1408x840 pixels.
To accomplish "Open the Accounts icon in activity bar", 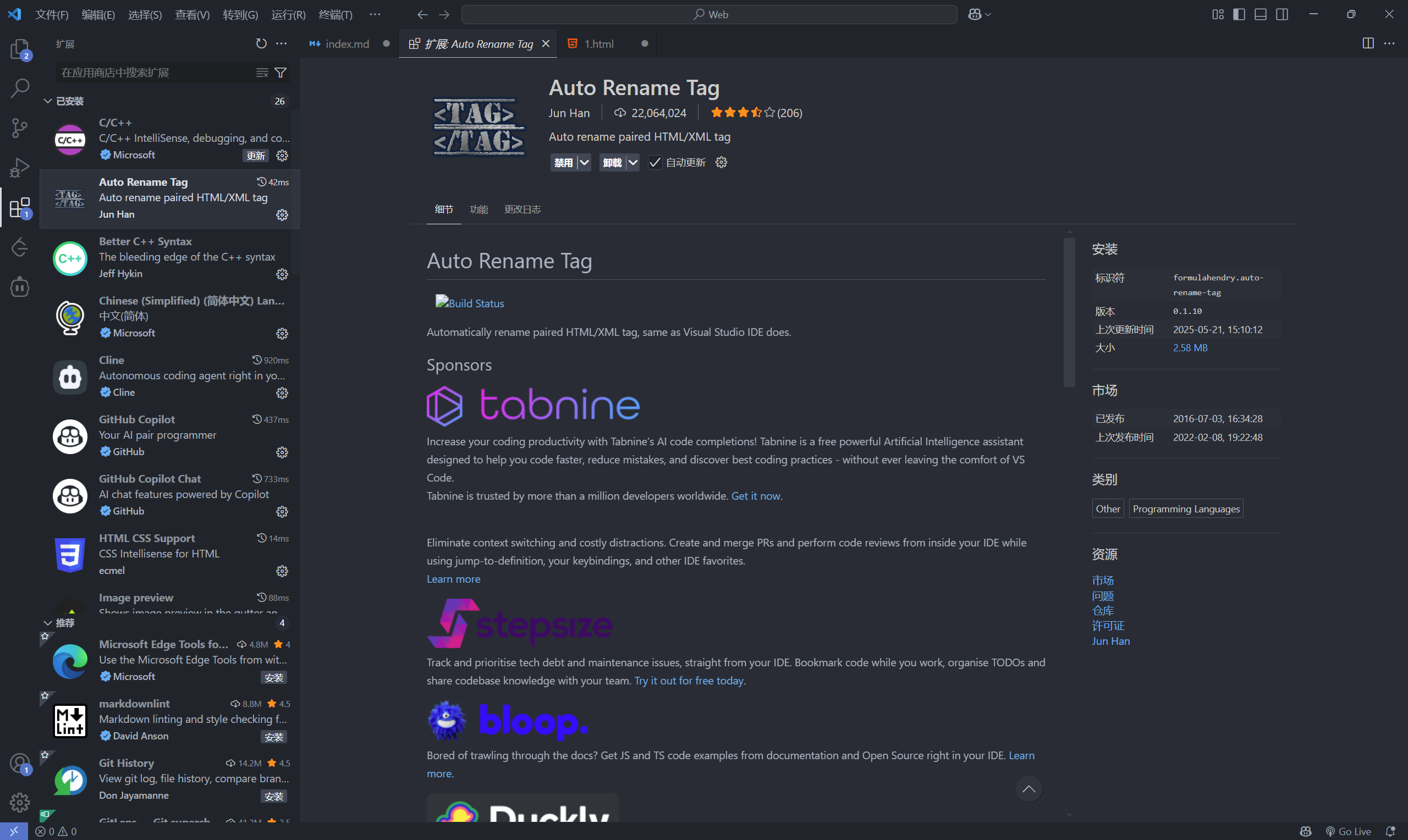I will (20, 763).
